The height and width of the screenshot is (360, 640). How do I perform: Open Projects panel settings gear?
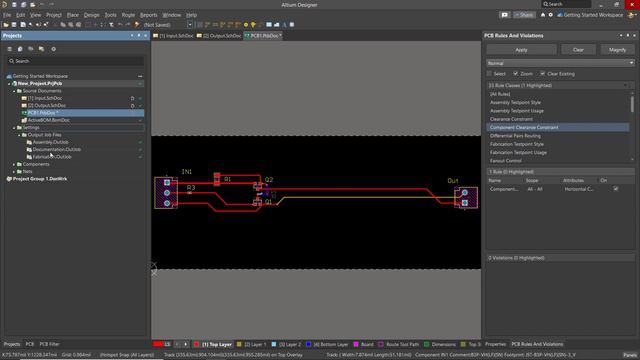(x=53, y=49)
